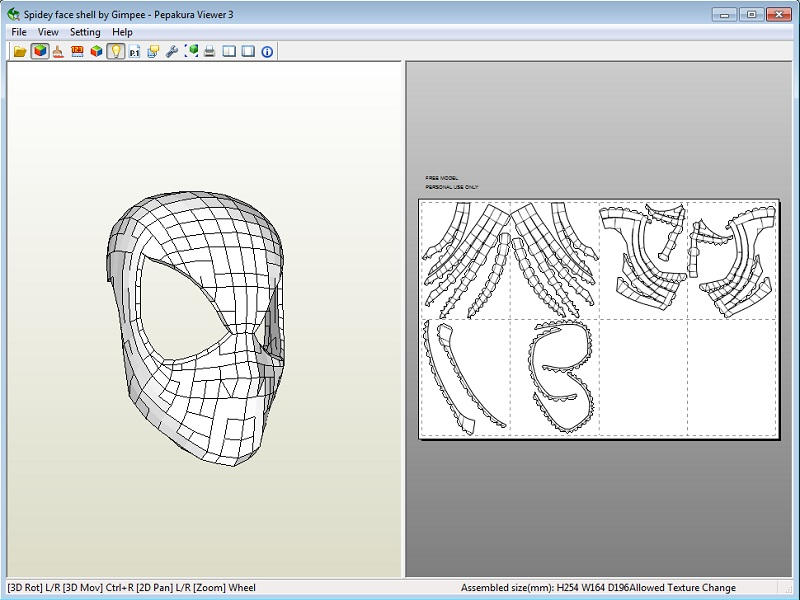Expand the Setting menu
The width and height of the screenshot is (800, 600).
click(x=85, y=32)
